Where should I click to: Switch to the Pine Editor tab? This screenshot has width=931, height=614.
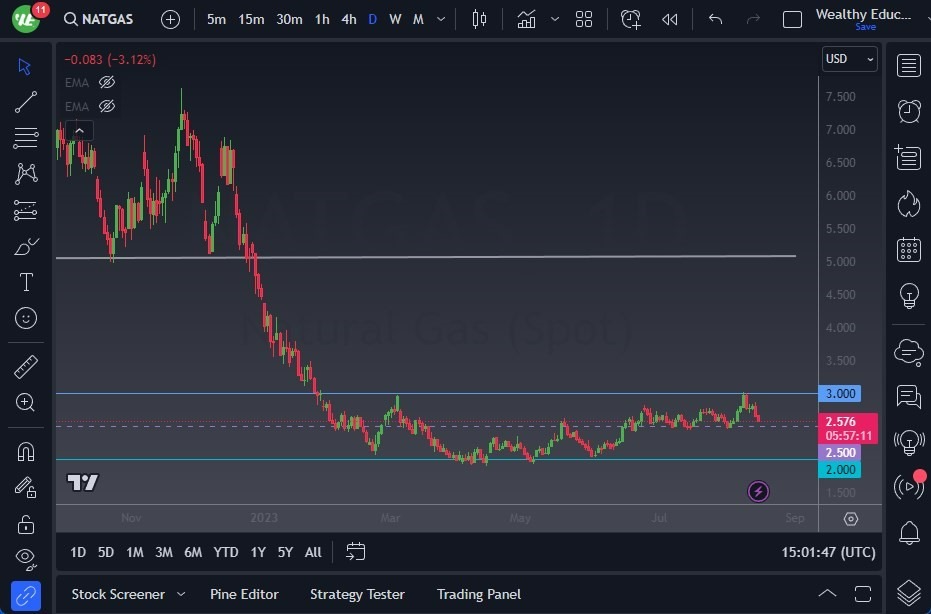click(x=244, y=594)
